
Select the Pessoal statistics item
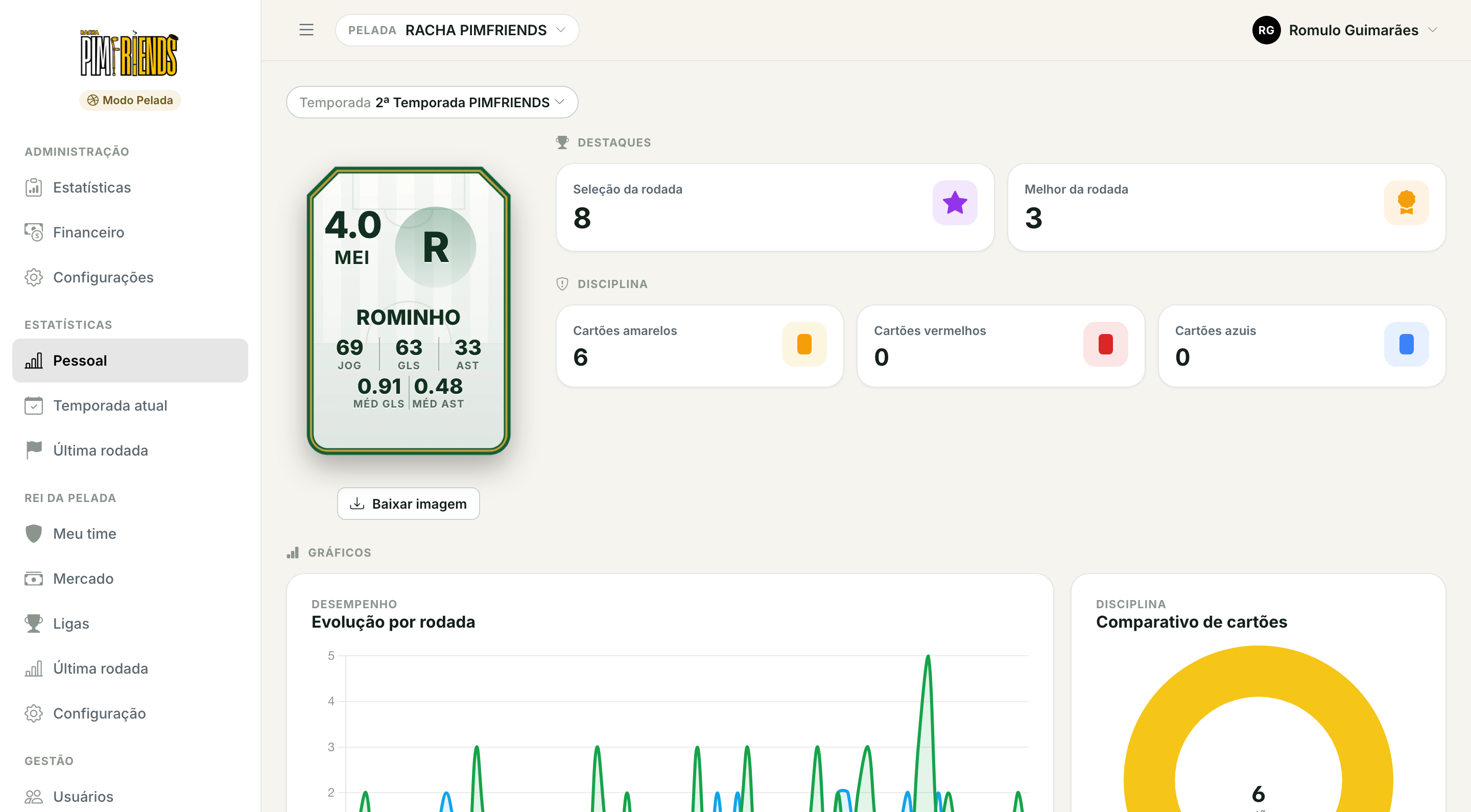(x=130, y=361)
